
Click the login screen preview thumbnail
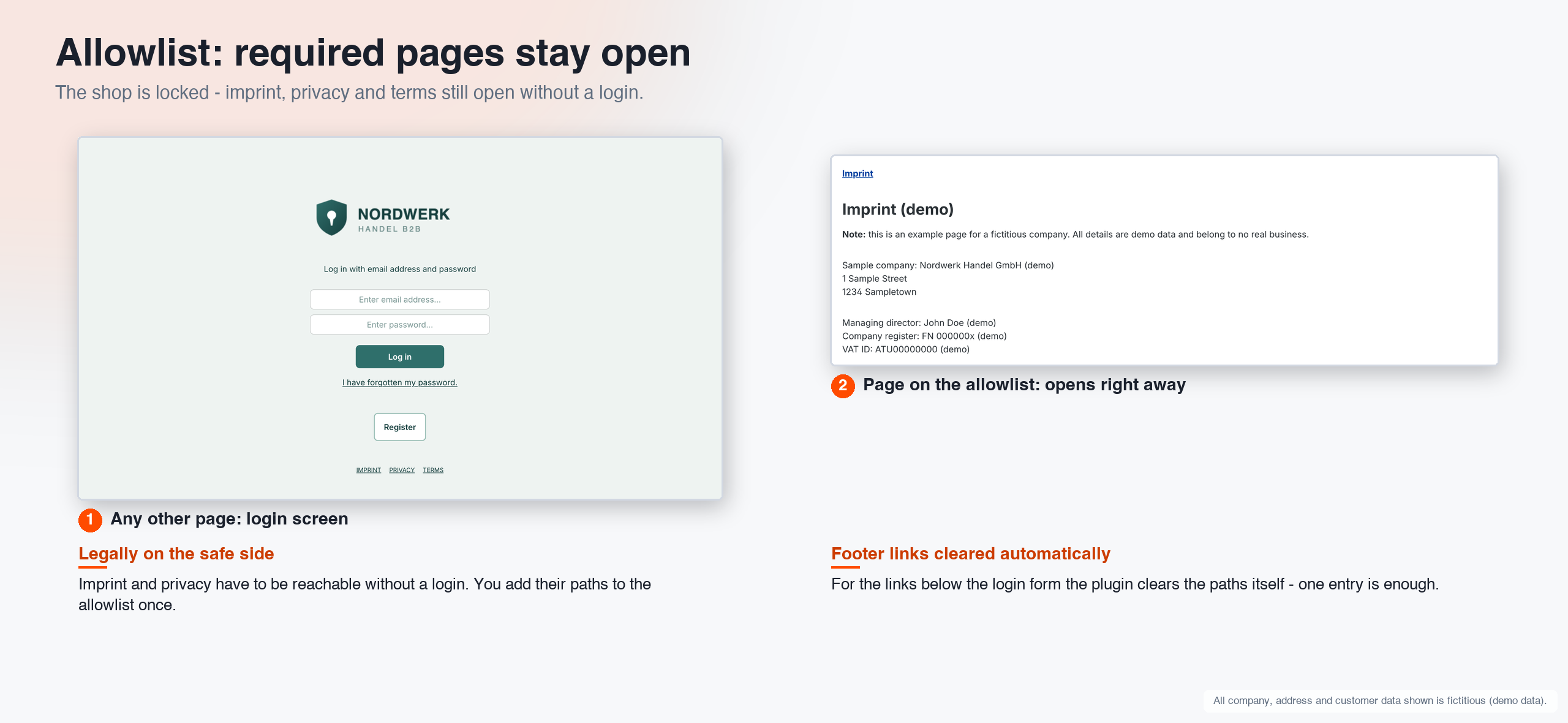[400, 318]
